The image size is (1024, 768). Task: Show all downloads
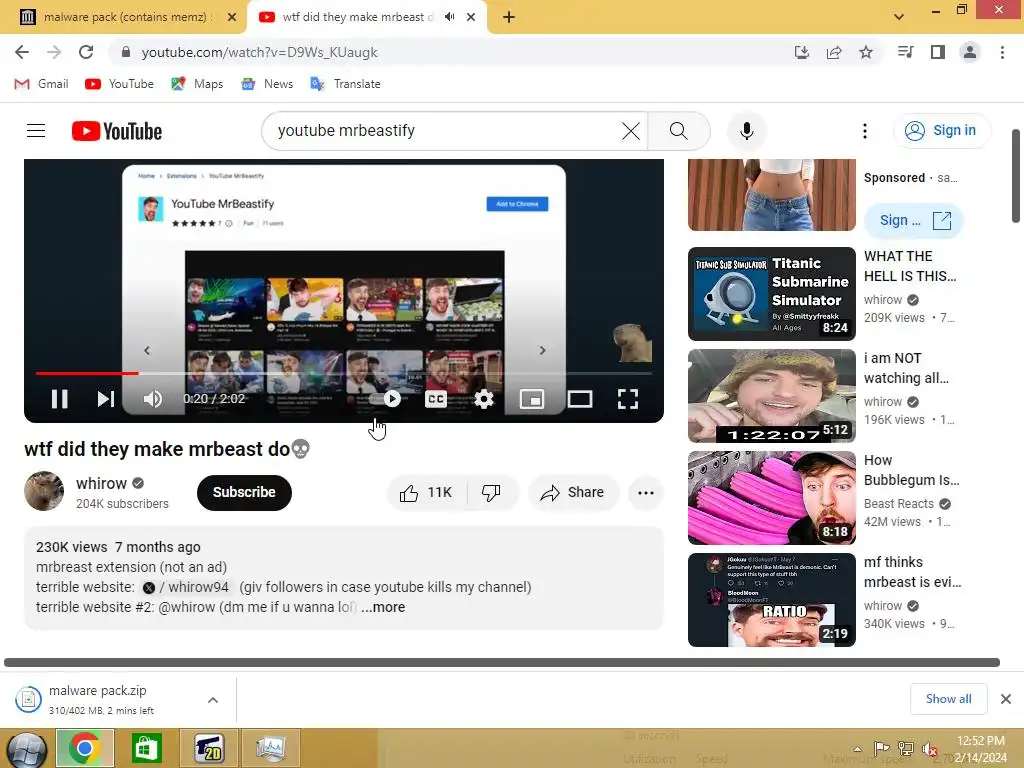[x=948, y=699]
